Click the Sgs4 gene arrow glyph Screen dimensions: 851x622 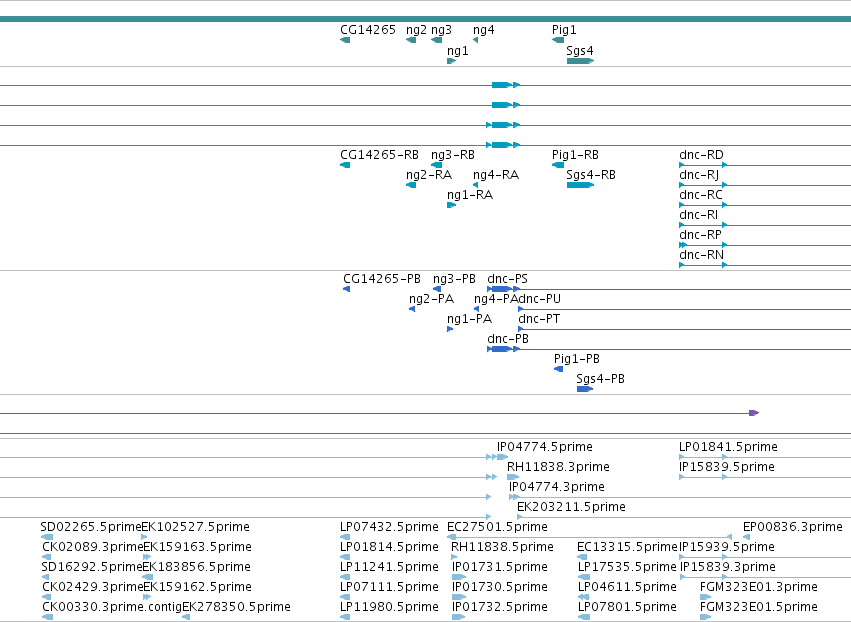click(580, 61)
